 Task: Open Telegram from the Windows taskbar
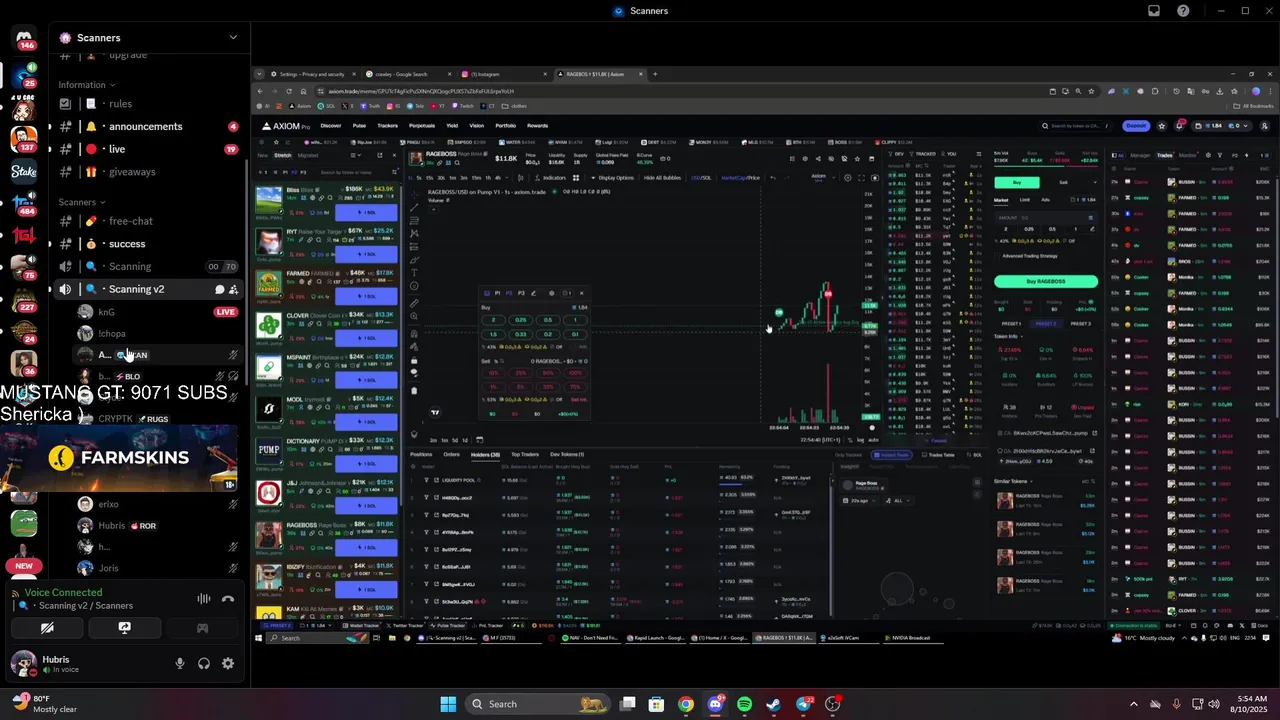tap(803, 704)
